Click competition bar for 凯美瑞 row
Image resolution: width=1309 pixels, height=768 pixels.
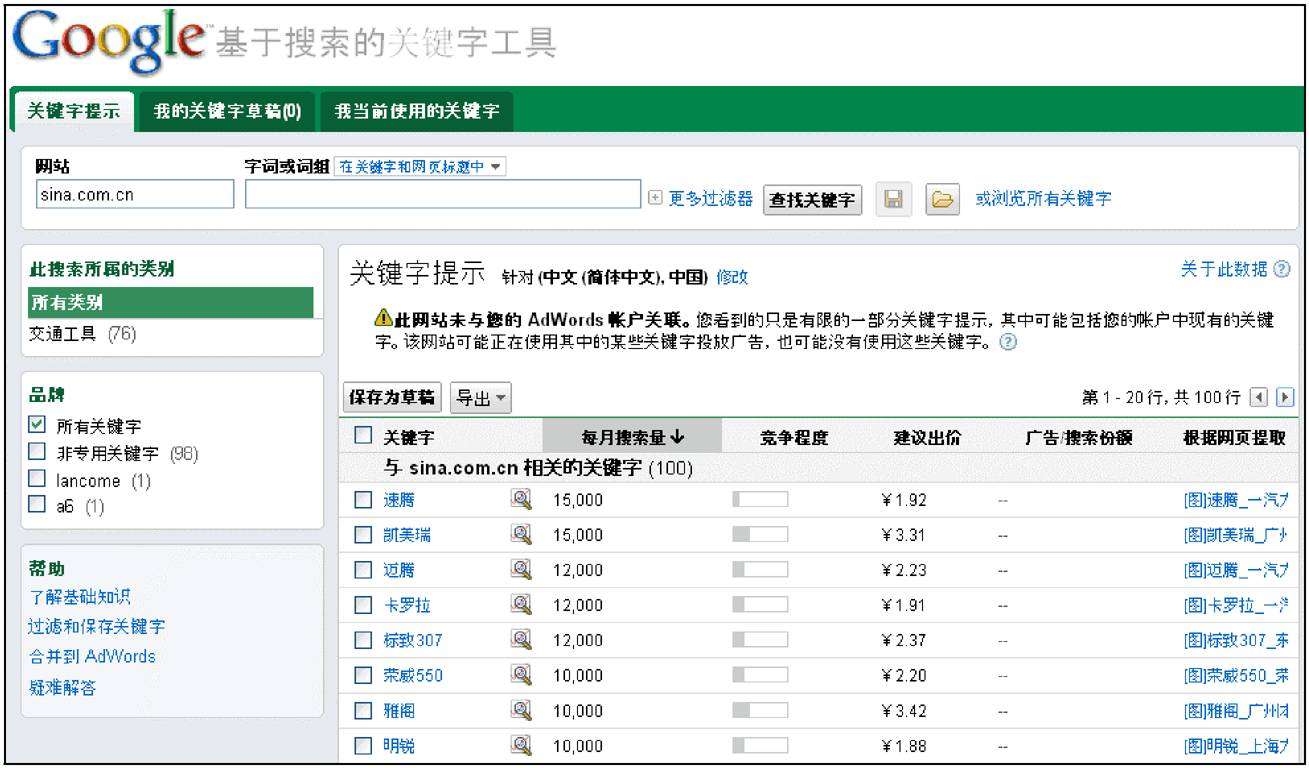[760, 535]
